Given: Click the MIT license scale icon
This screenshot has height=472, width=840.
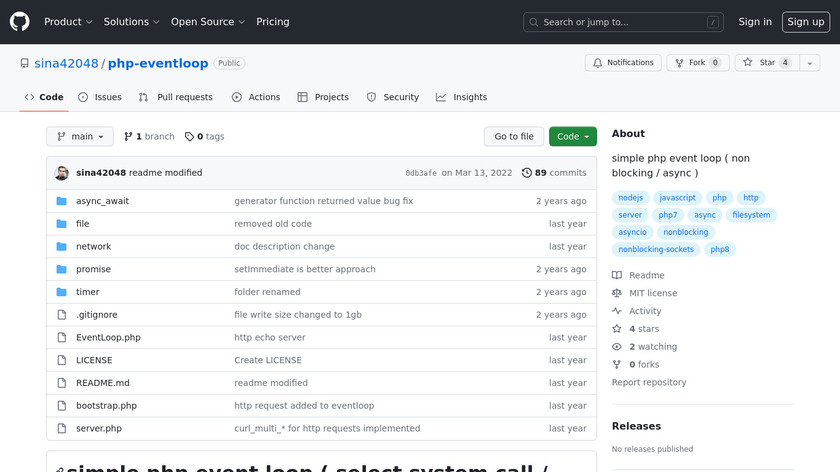Looking at the screenshot, I should (x=617, y=293).
